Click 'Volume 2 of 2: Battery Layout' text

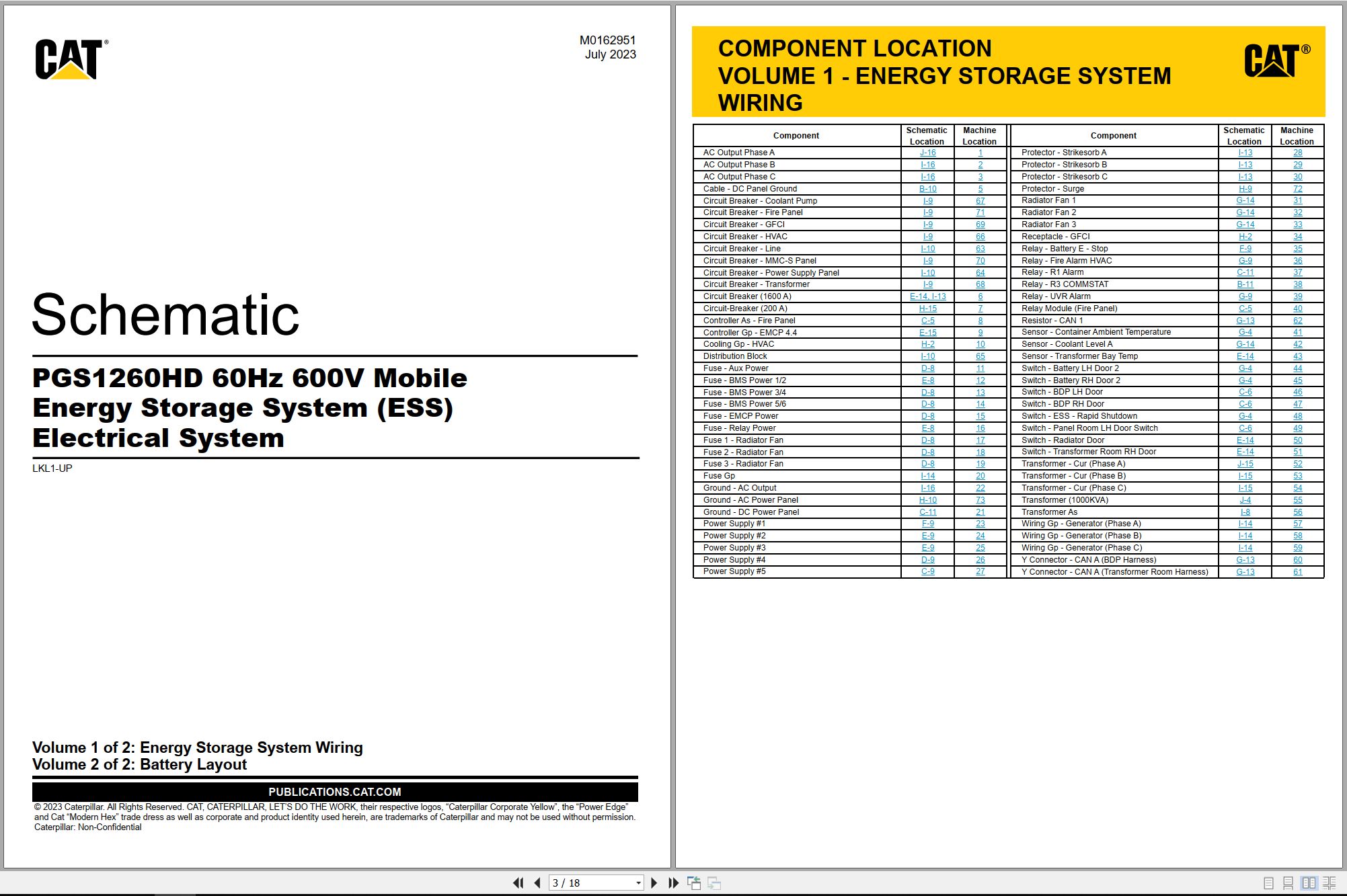[x=140, y=765]
